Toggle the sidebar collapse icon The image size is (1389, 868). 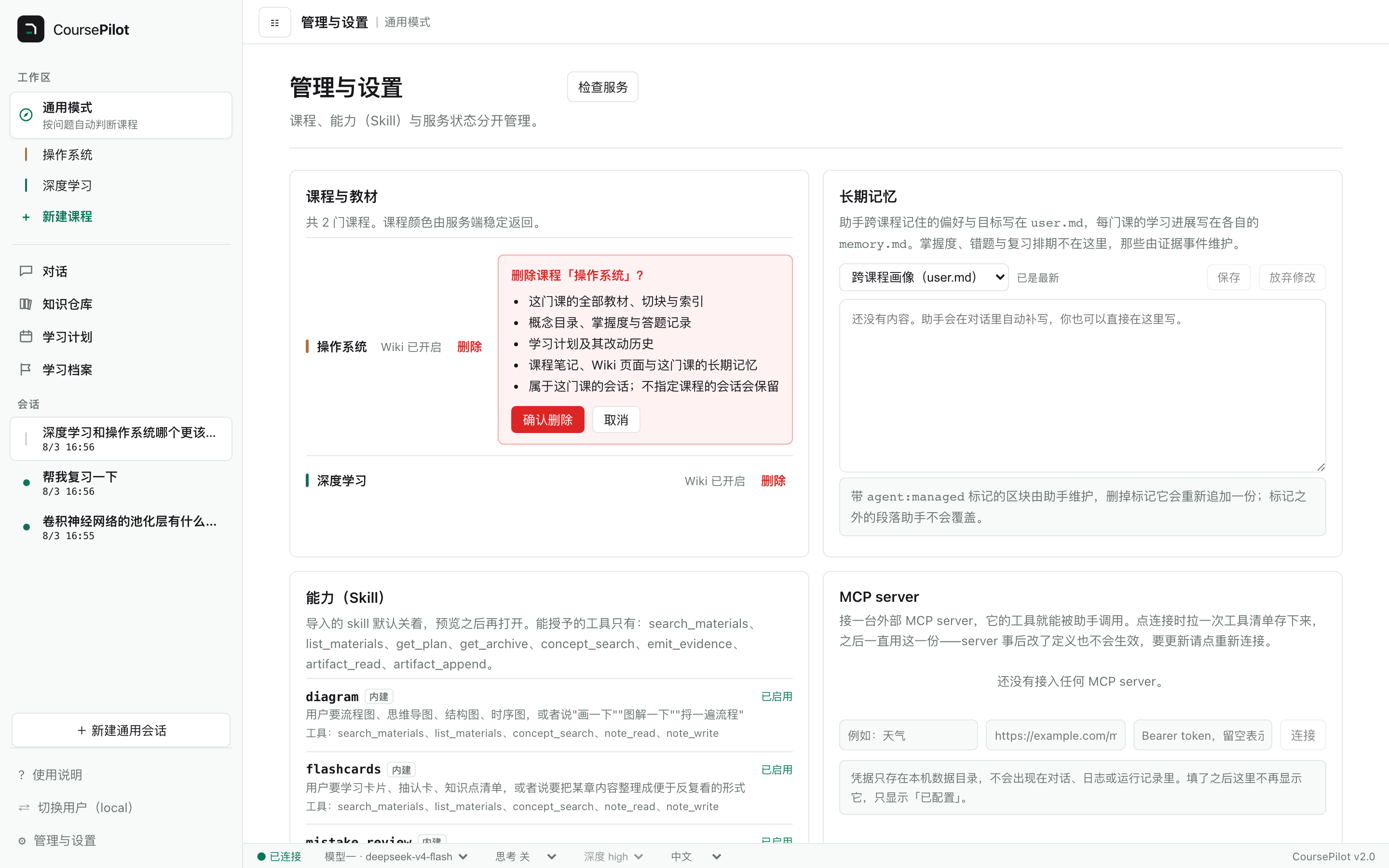click(275, 22)
